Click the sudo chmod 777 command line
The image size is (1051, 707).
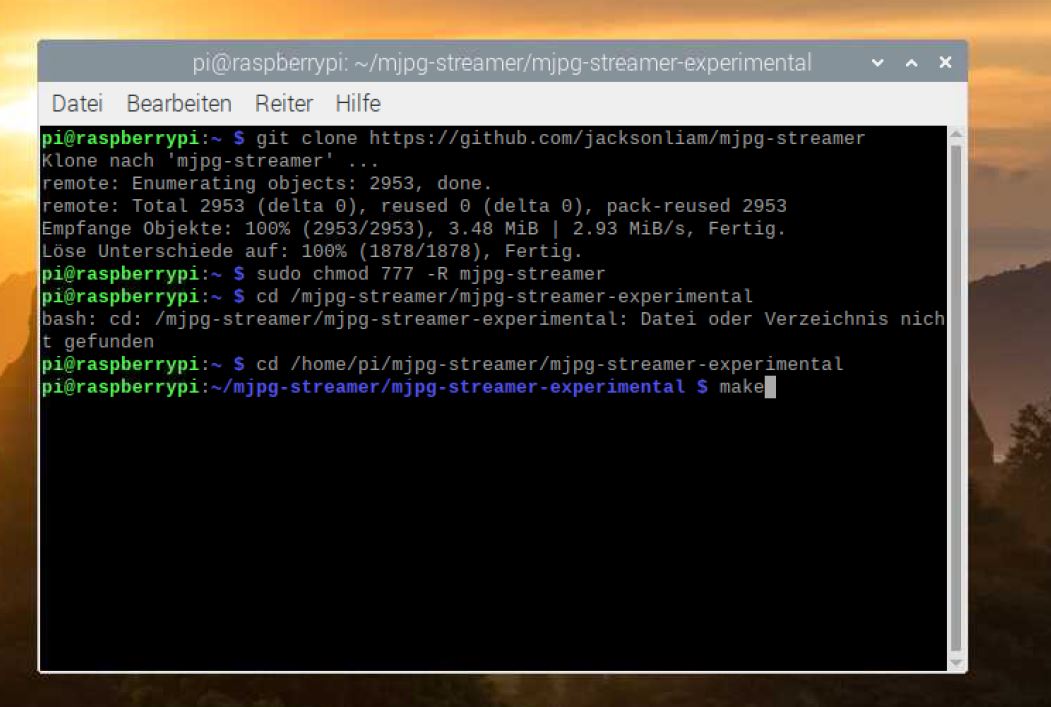(x=430, y=273)
